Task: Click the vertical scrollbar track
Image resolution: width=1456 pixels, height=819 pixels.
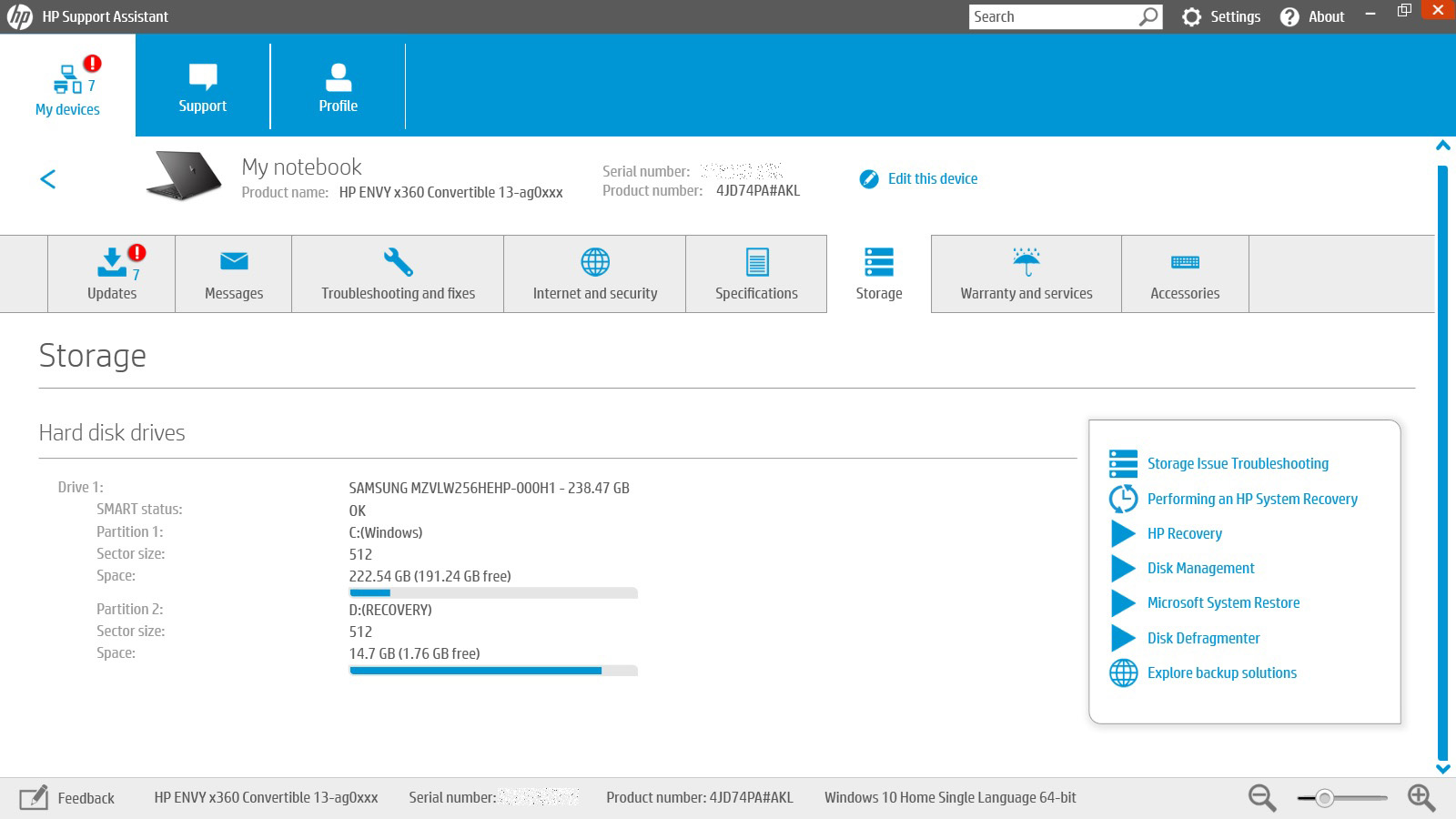Action: click(x=1442, y=461)
